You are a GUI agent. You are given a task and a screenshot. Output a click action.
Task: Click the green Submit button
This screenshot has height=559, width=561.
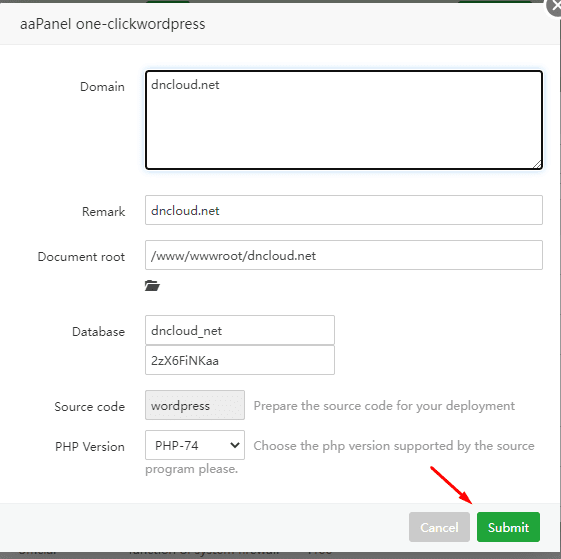[508, 527]
